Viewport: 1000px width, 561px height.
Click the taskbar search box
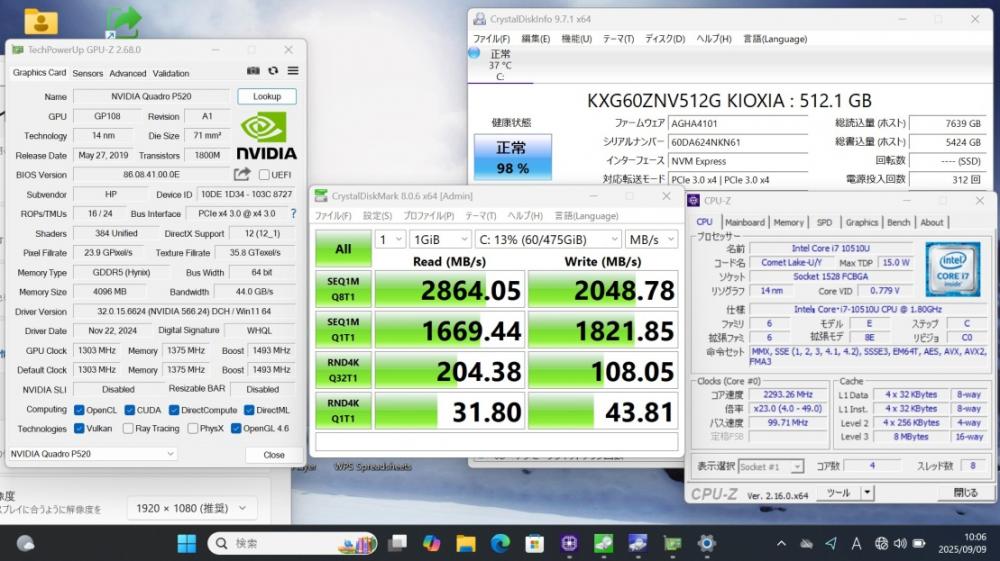tap(293, 543)
